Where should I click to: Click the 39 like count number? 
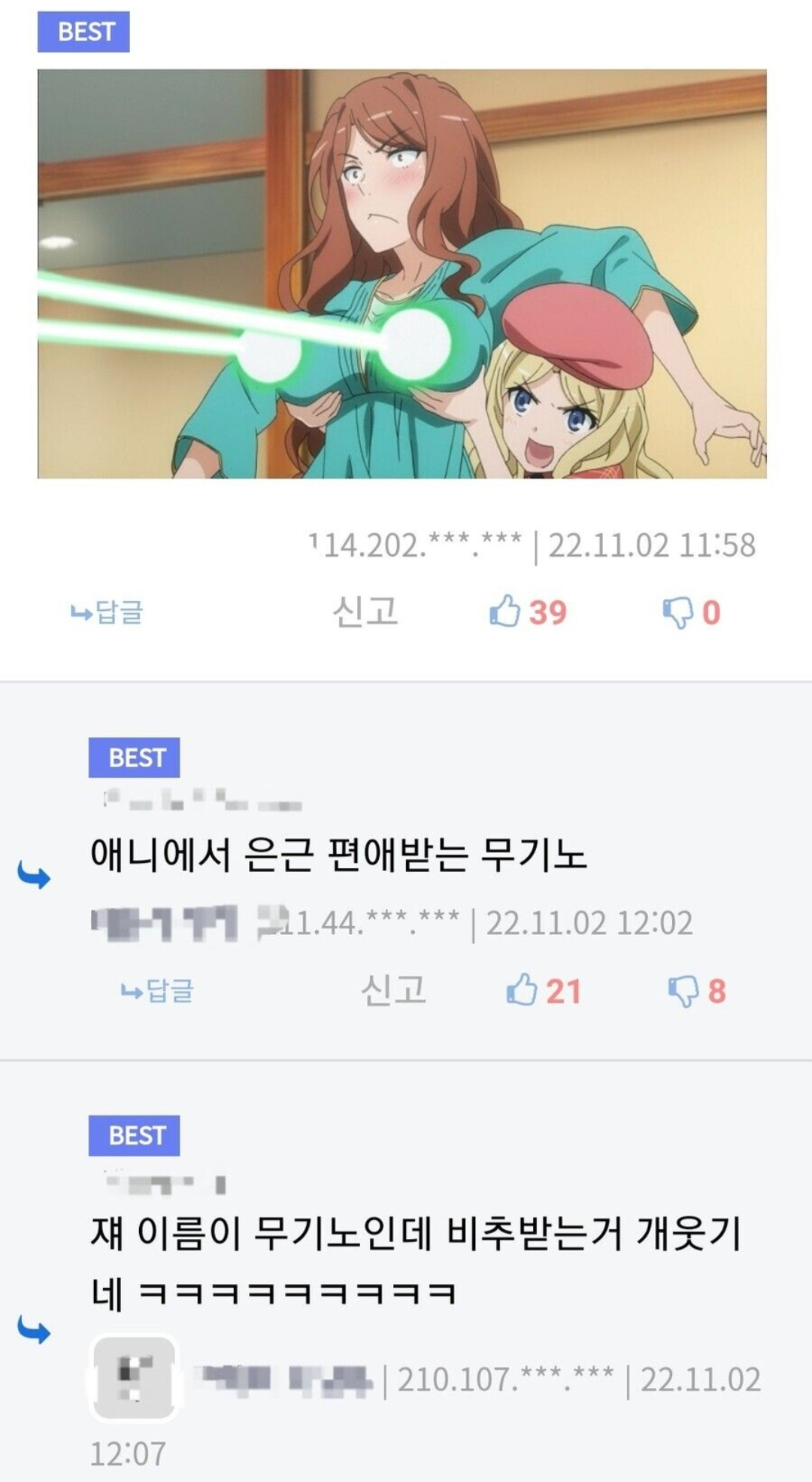[x=547, y=612]
